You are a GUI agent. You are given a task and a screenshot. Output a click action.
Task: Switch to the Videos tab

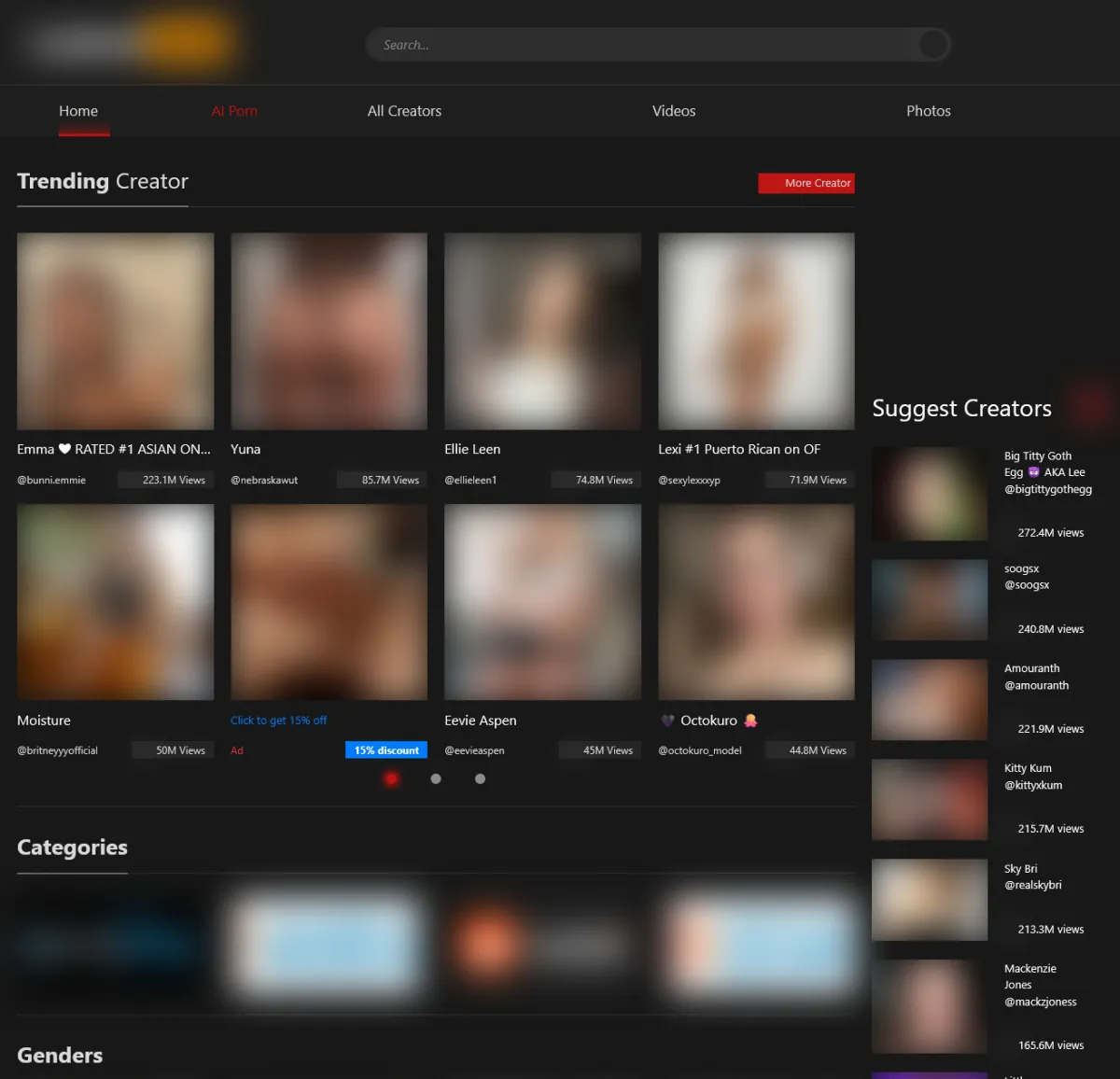point(673,111)
